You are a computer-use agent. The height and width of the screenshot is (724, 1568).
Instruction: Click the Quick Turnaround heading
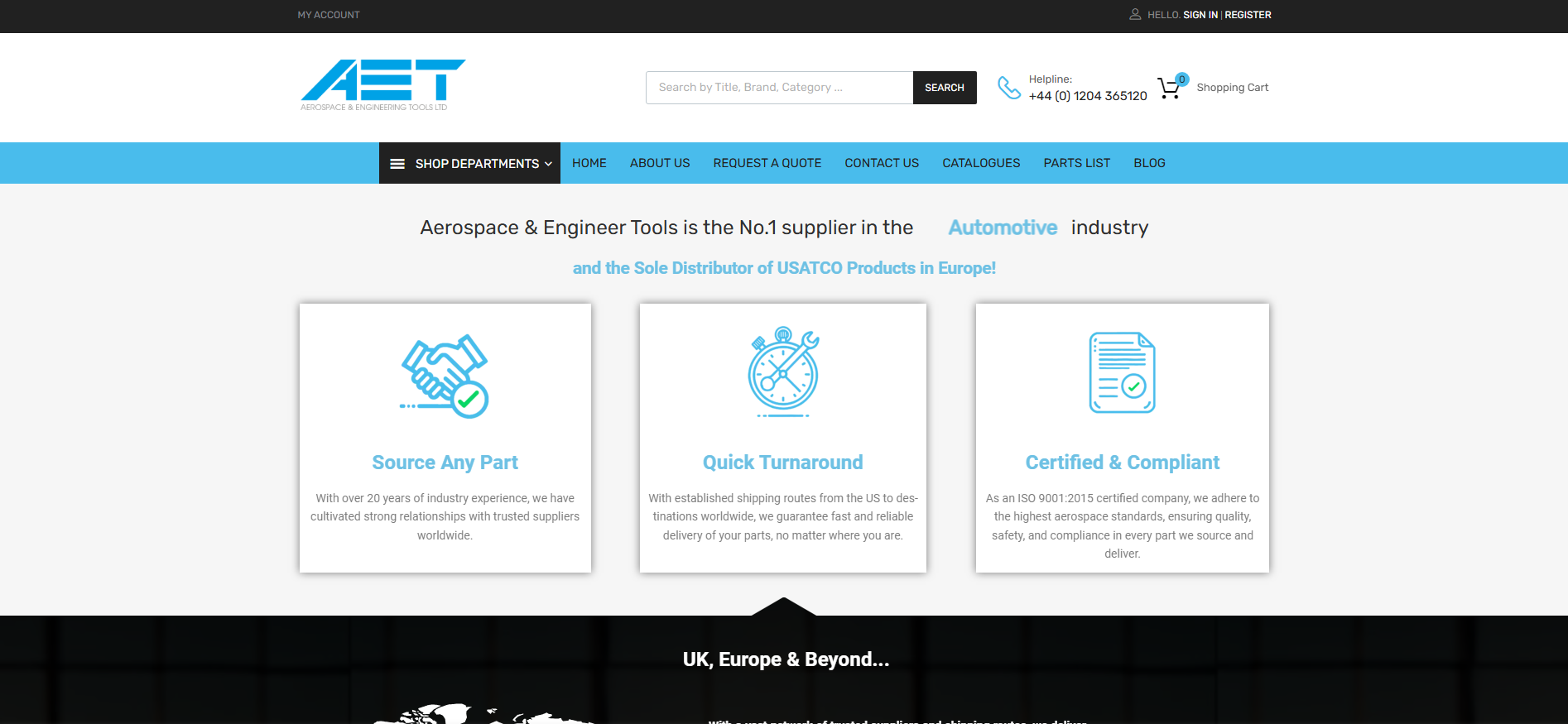coord(783,463)
